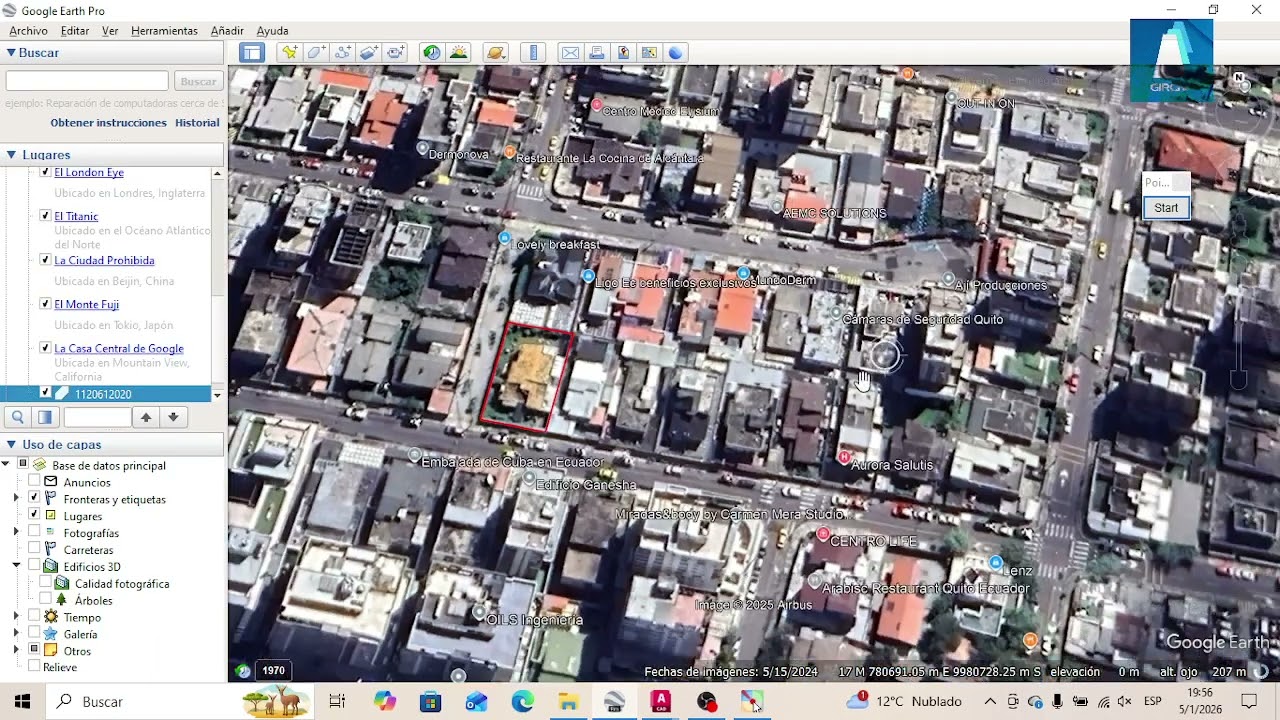Open the Editar menu

click(x=75, y=31)
